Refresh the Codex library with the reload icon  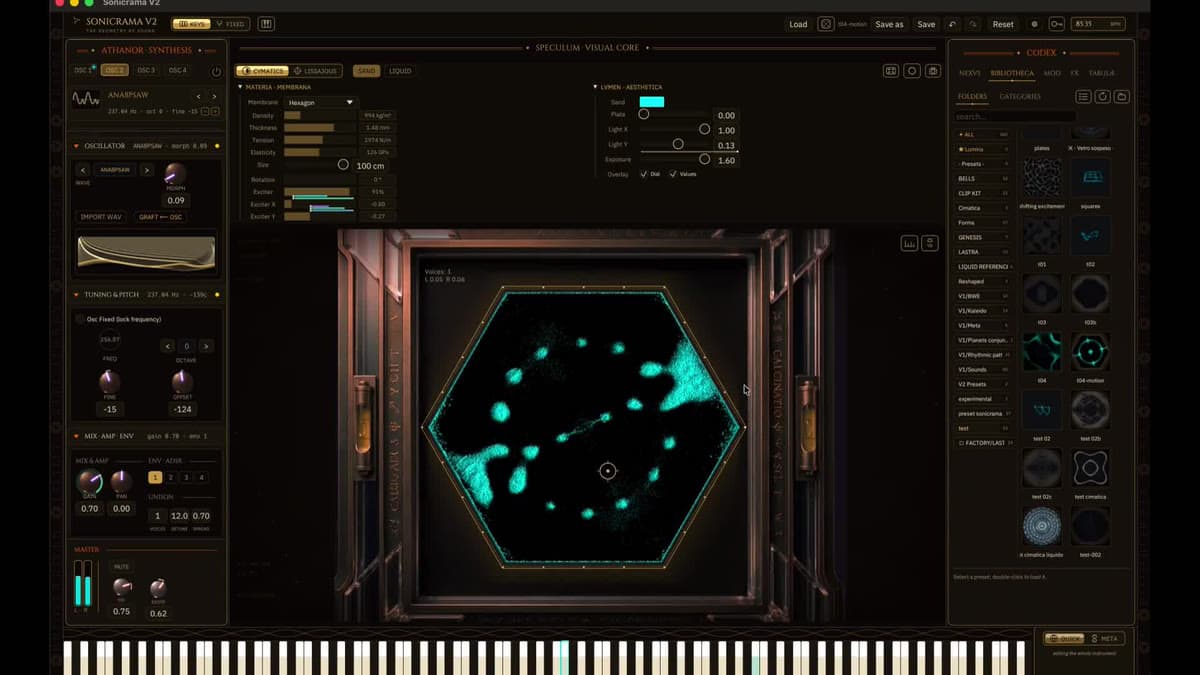pos(1103,97)
